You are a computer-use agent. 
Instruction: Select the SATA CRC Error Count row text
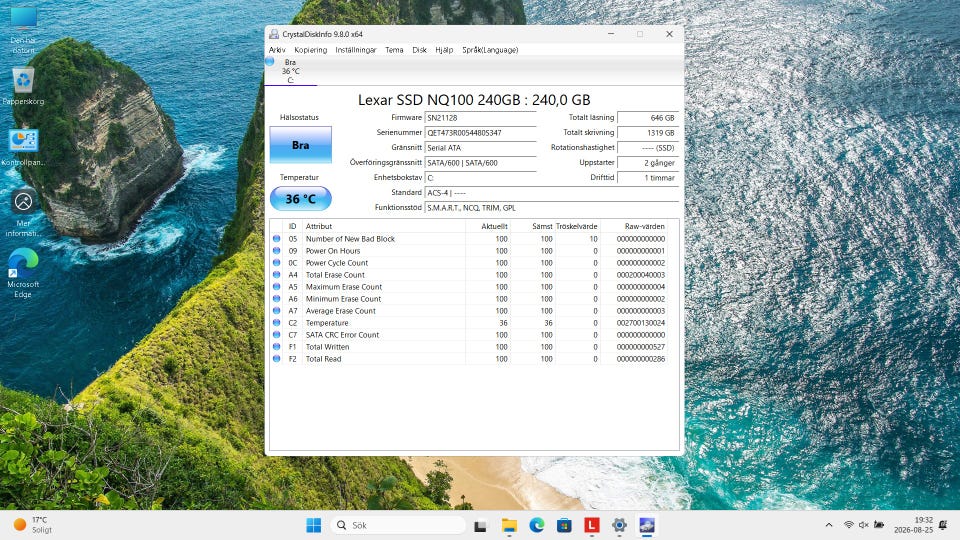pos(342,335)
